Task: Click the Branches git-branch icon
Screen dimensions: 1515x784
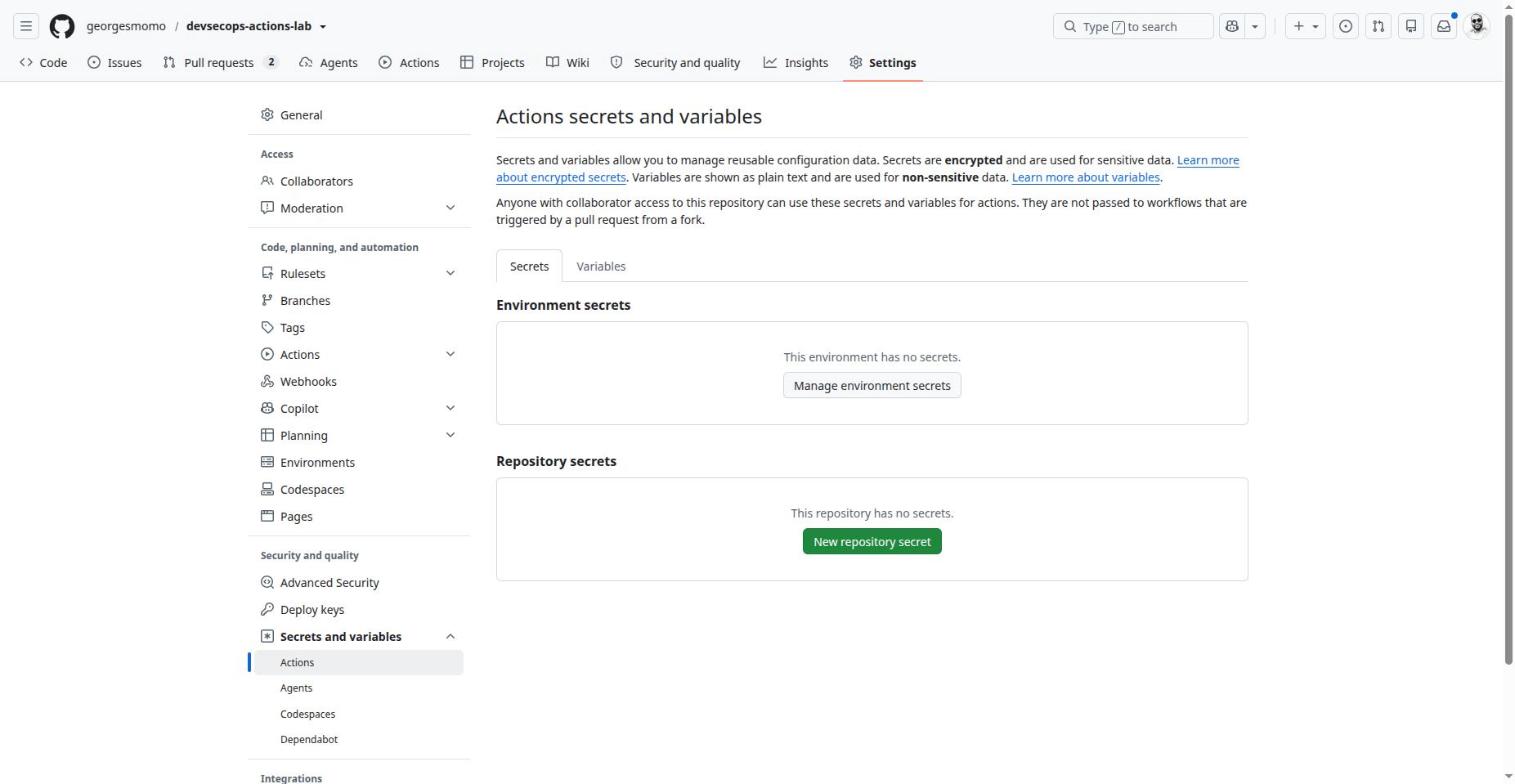Action: coord(267,300)
